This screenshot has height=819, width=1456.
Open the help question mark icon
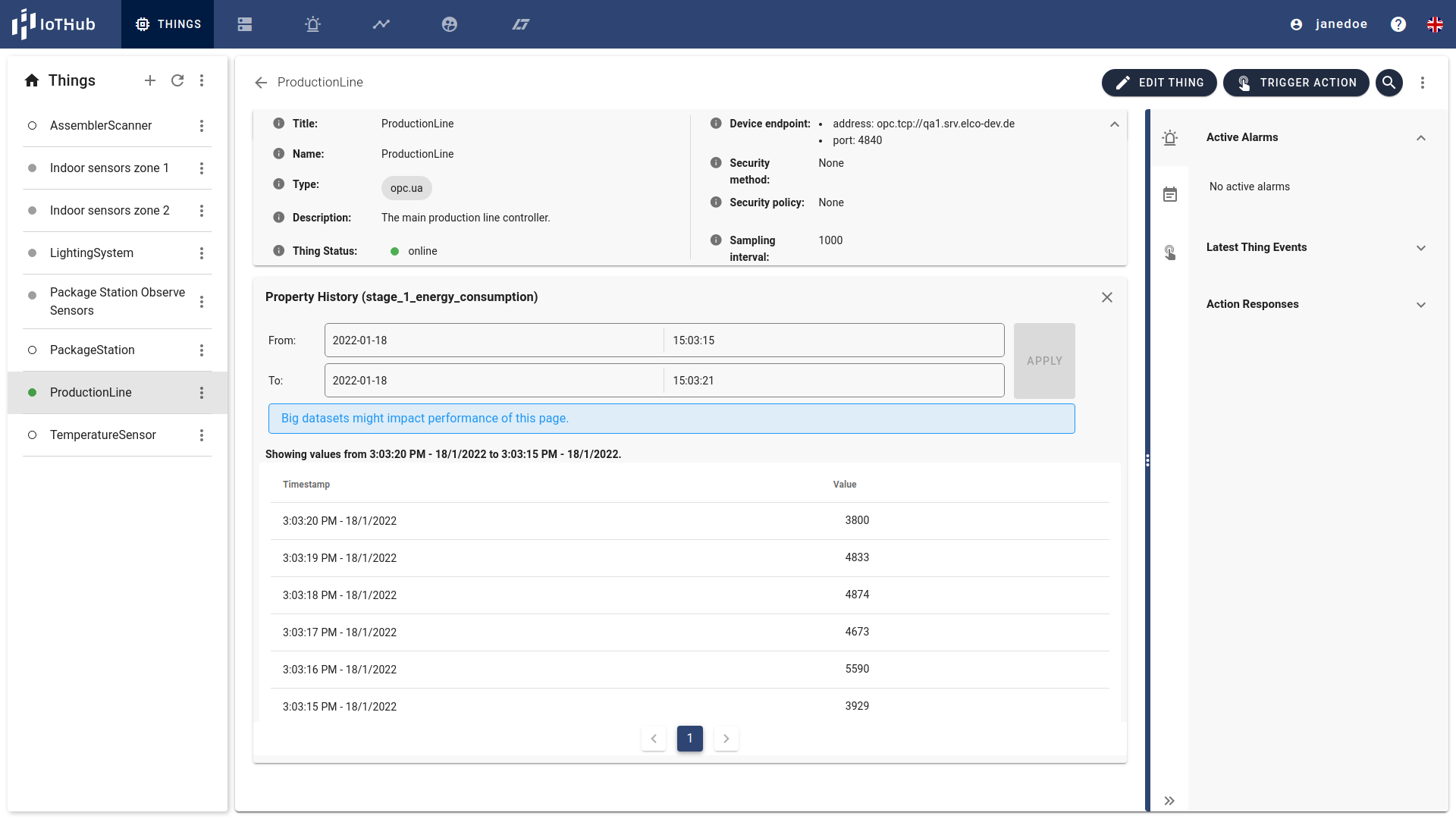[1398, 24]
